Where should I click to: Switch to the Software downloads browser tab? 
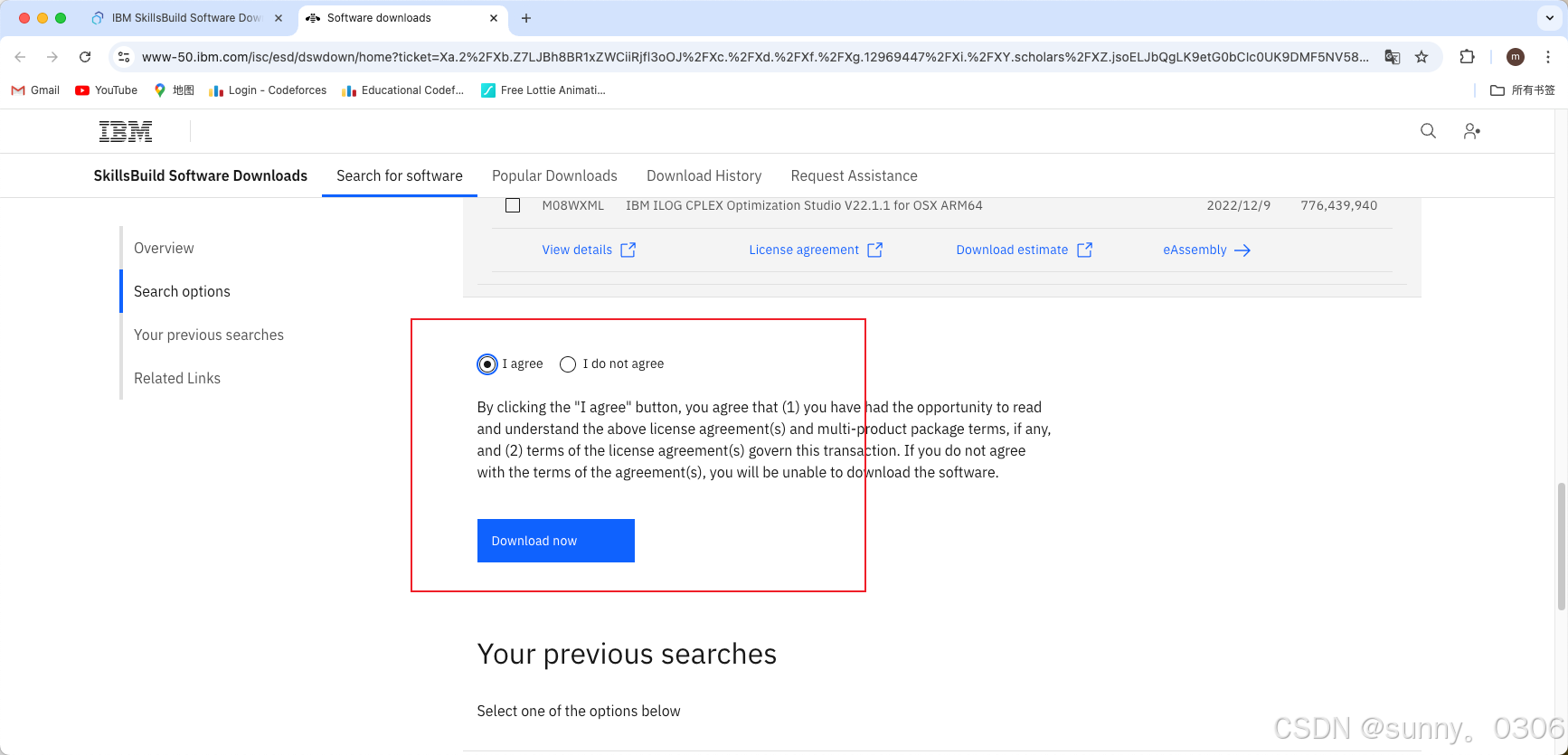tap(402, 18)
